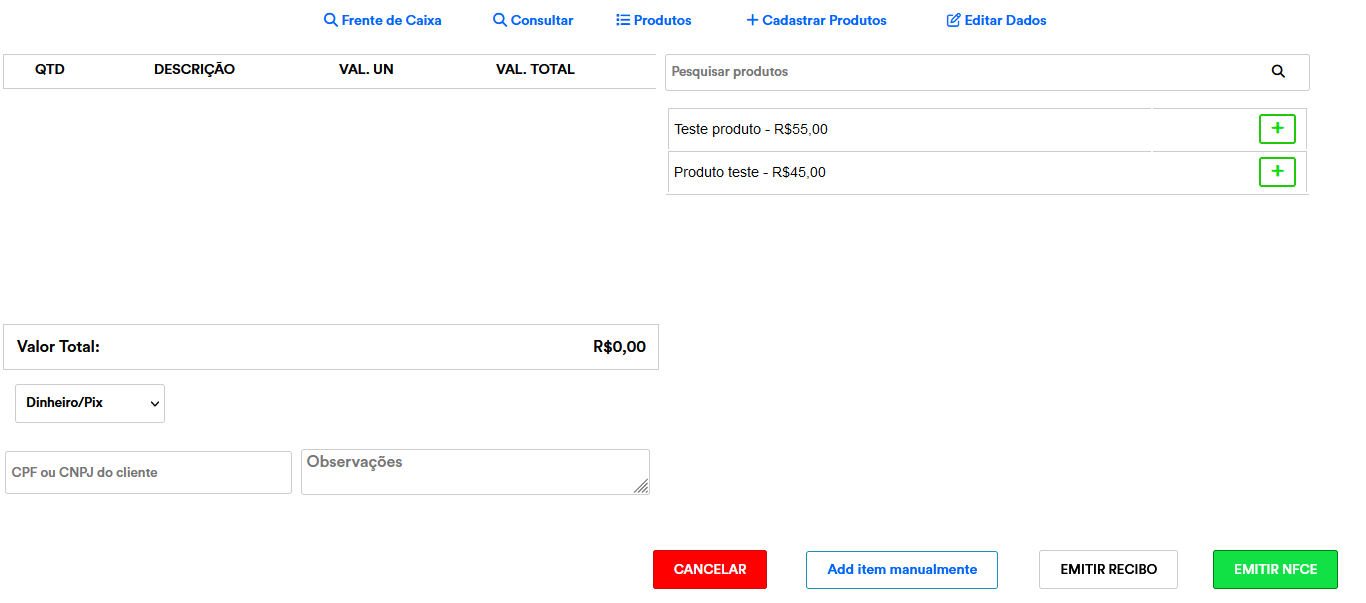Click the magnifier icon in product search
Viewport: 1366px width, 603px height.
tap(1277, 72)
